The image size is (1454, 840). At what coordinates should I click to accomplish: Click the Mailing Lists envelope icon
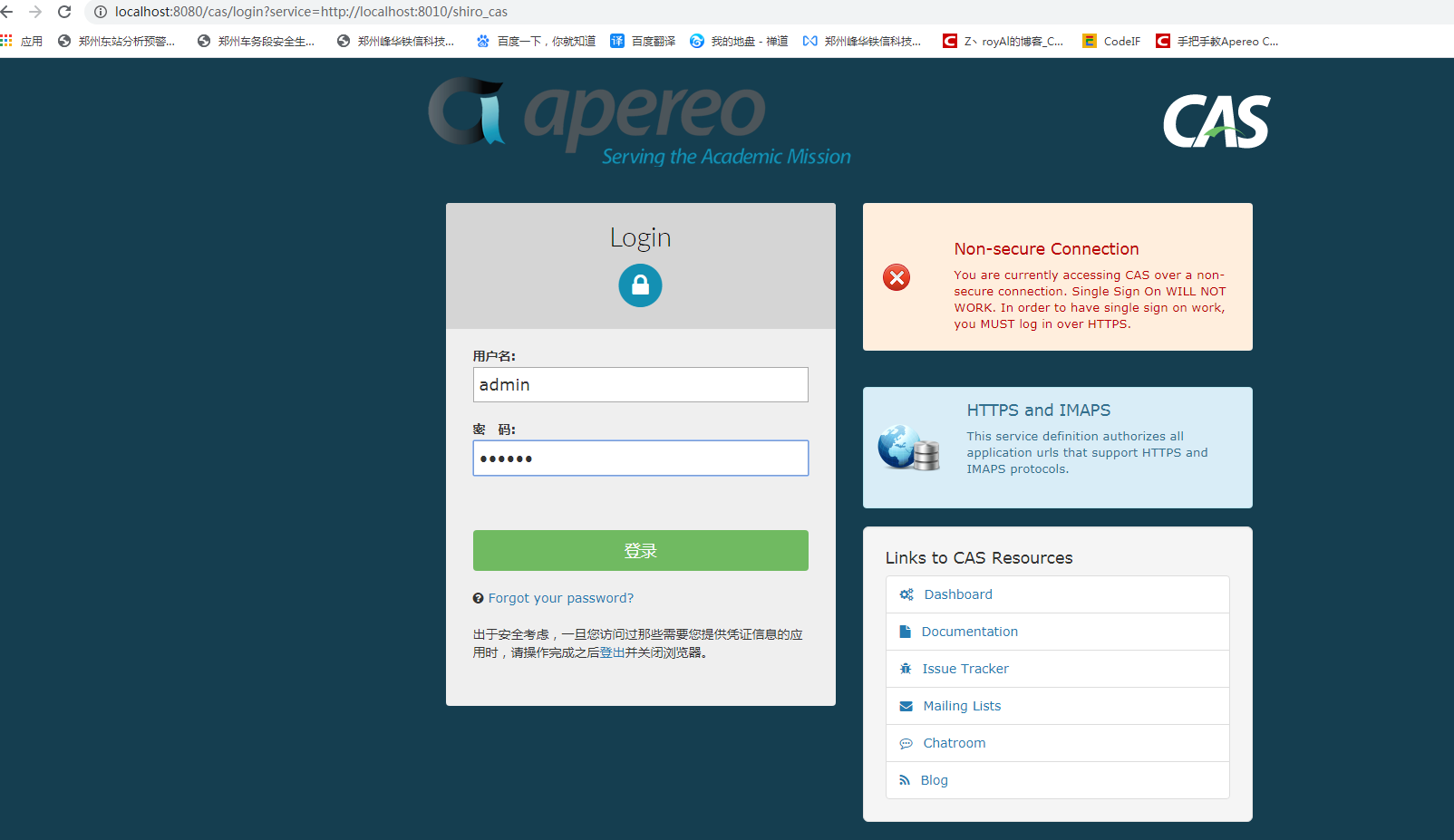tap(906, 705)
